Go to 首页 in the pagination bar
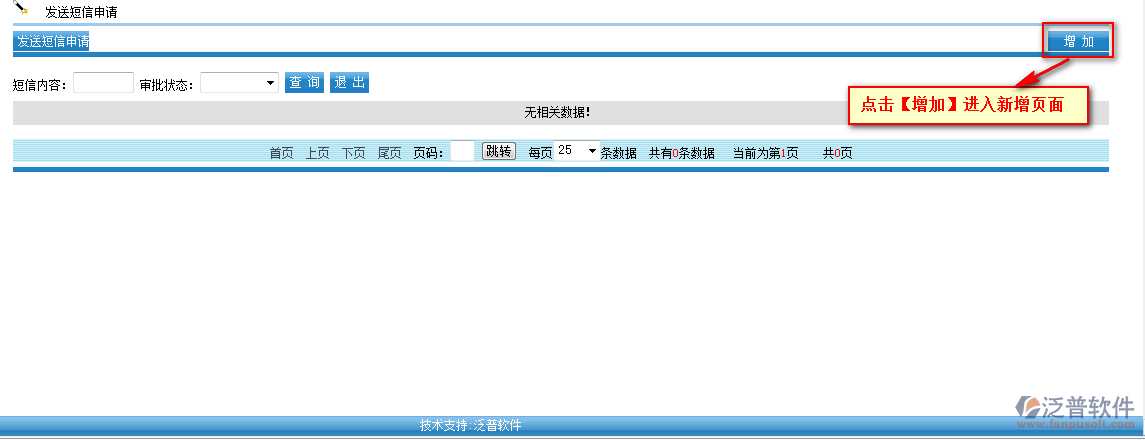This screenshot has height=440, width=1145. (281, 153)
